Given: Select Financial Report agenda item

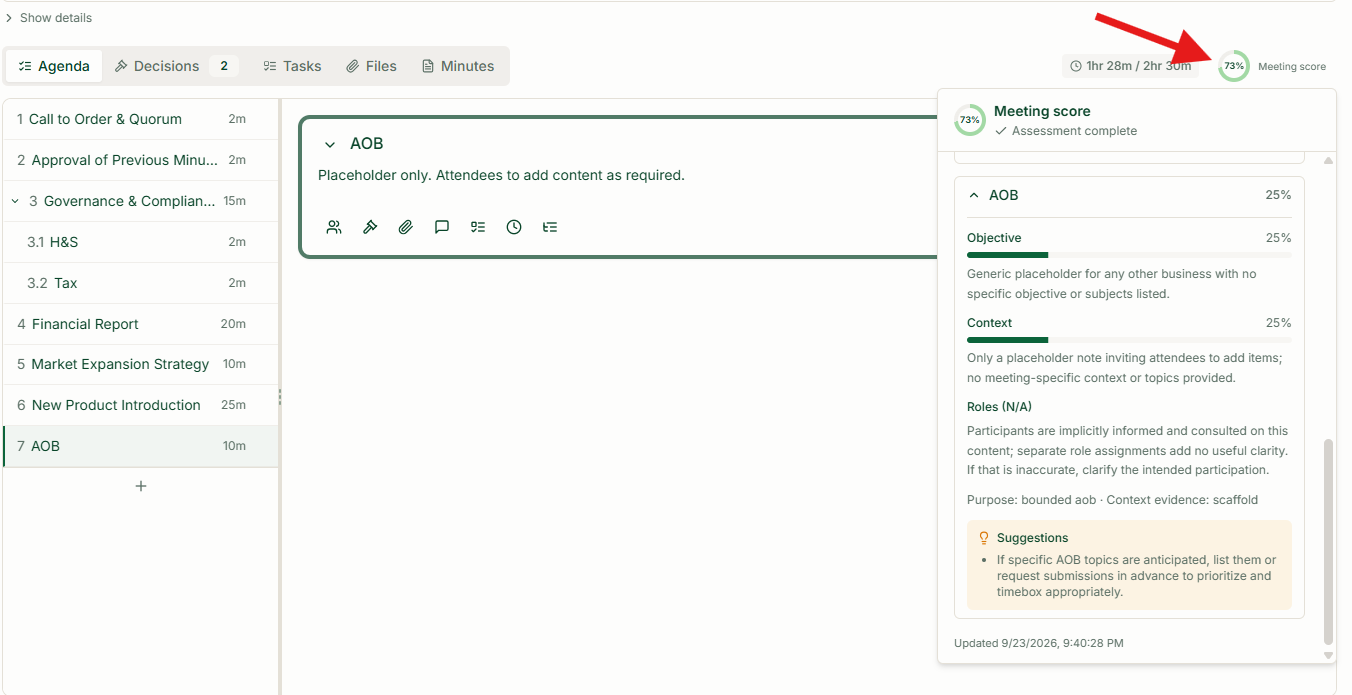Looking at the screenshot, I should (141, 324).
